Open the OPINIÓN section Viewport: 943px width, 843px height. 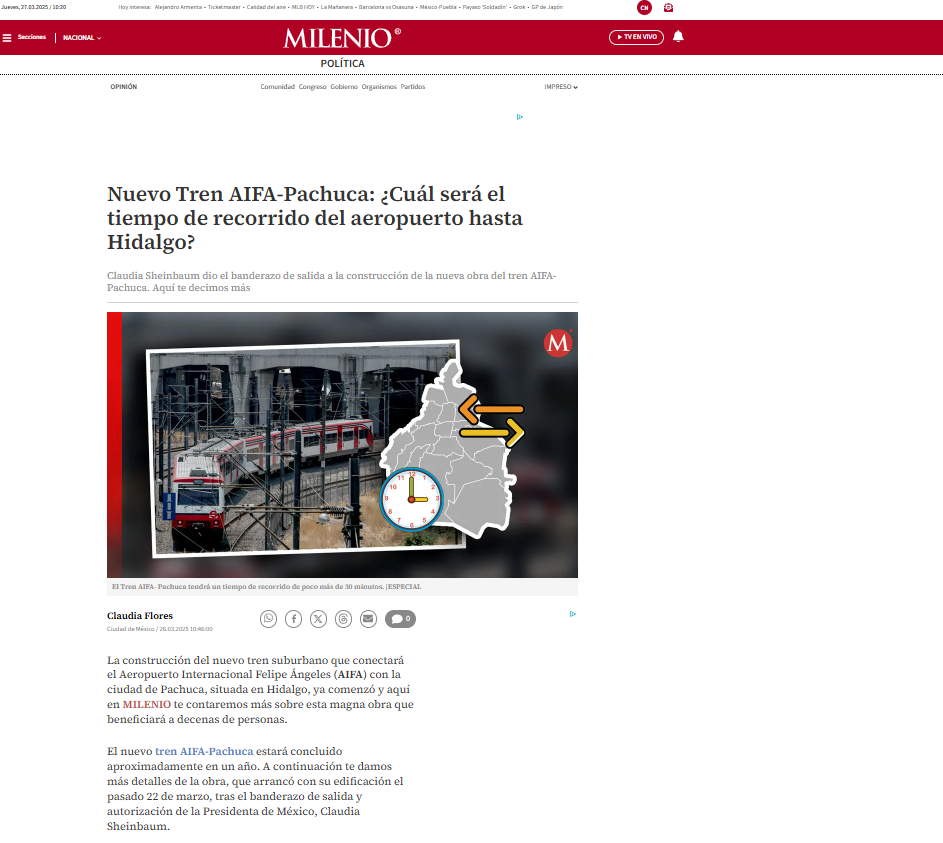coord(124,87)
